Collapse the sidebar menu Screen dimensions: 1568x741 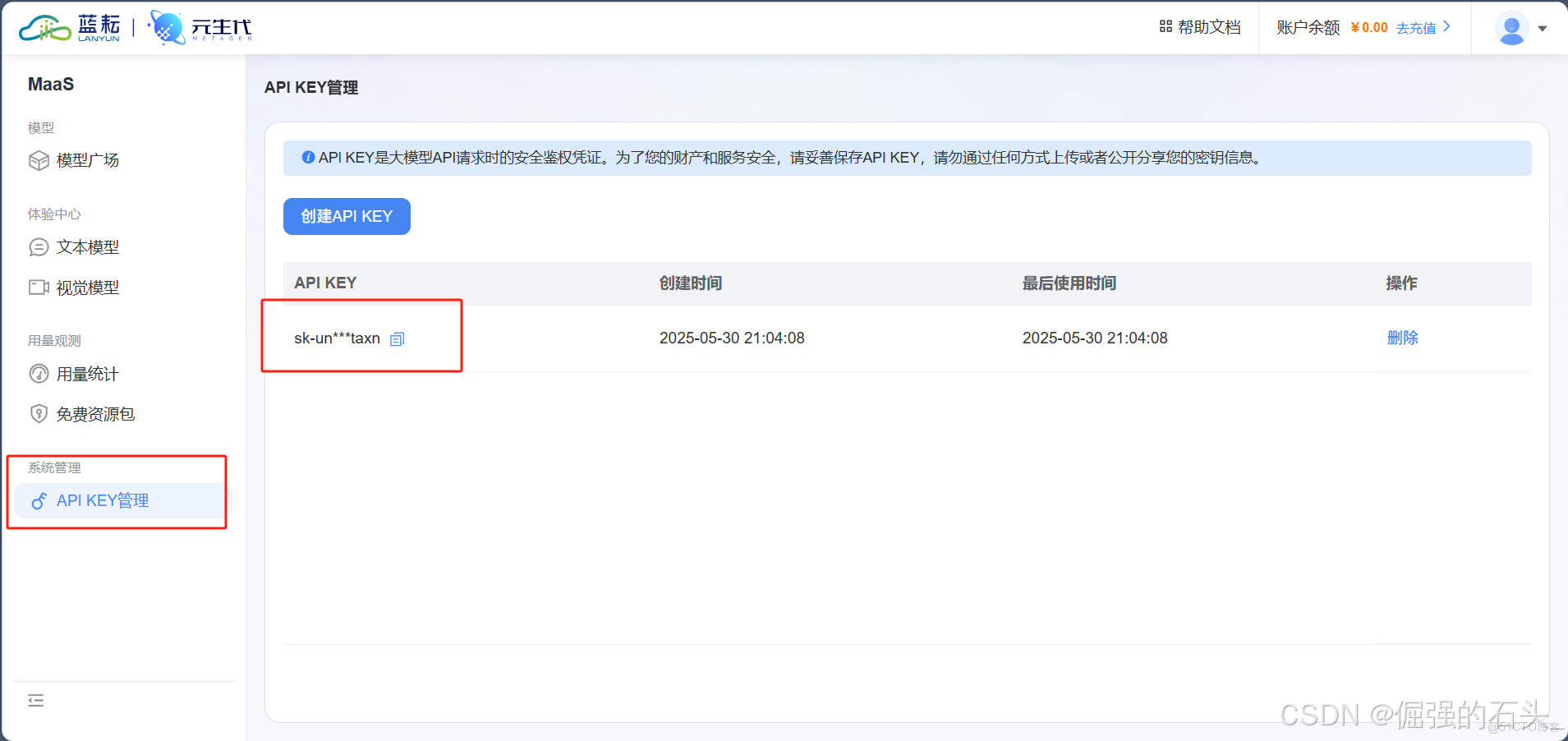[x=36, y=701]
